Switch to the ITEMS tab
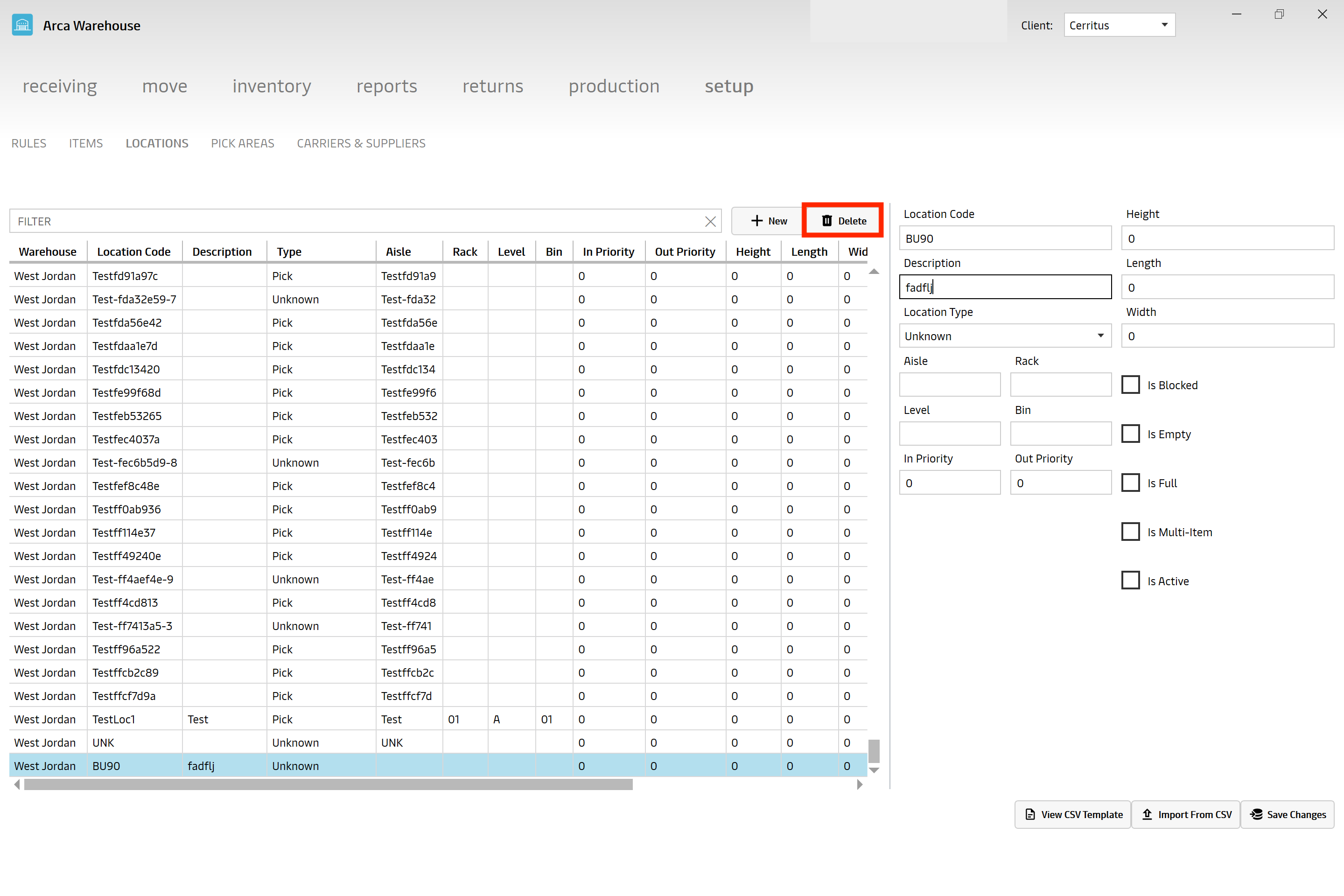 coord(86,143)
